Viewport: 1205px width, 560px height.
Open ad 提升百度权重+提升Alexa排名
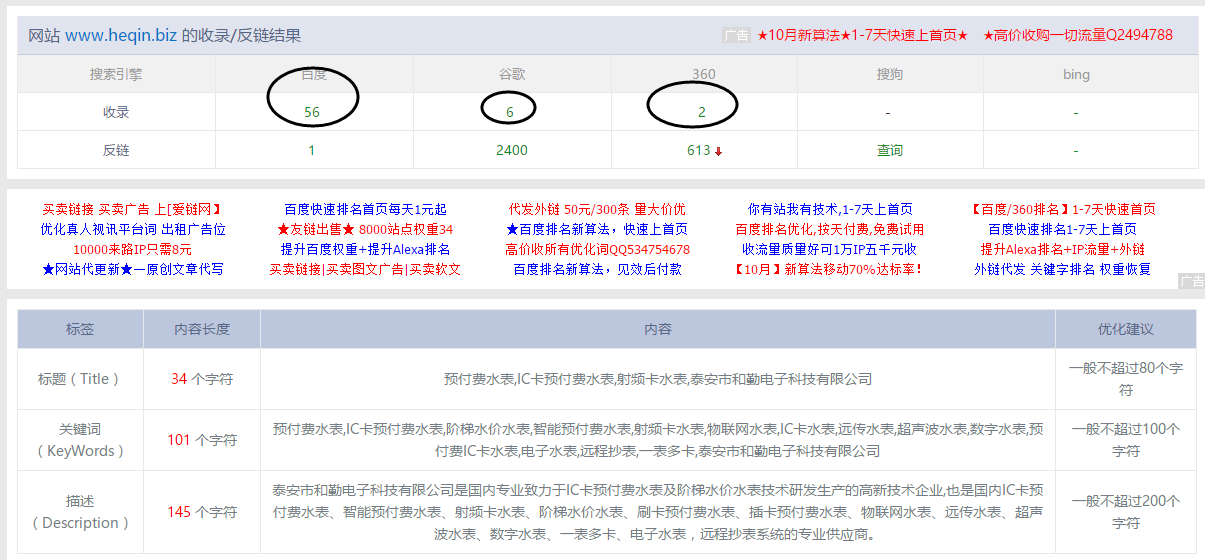pos(365,249)
